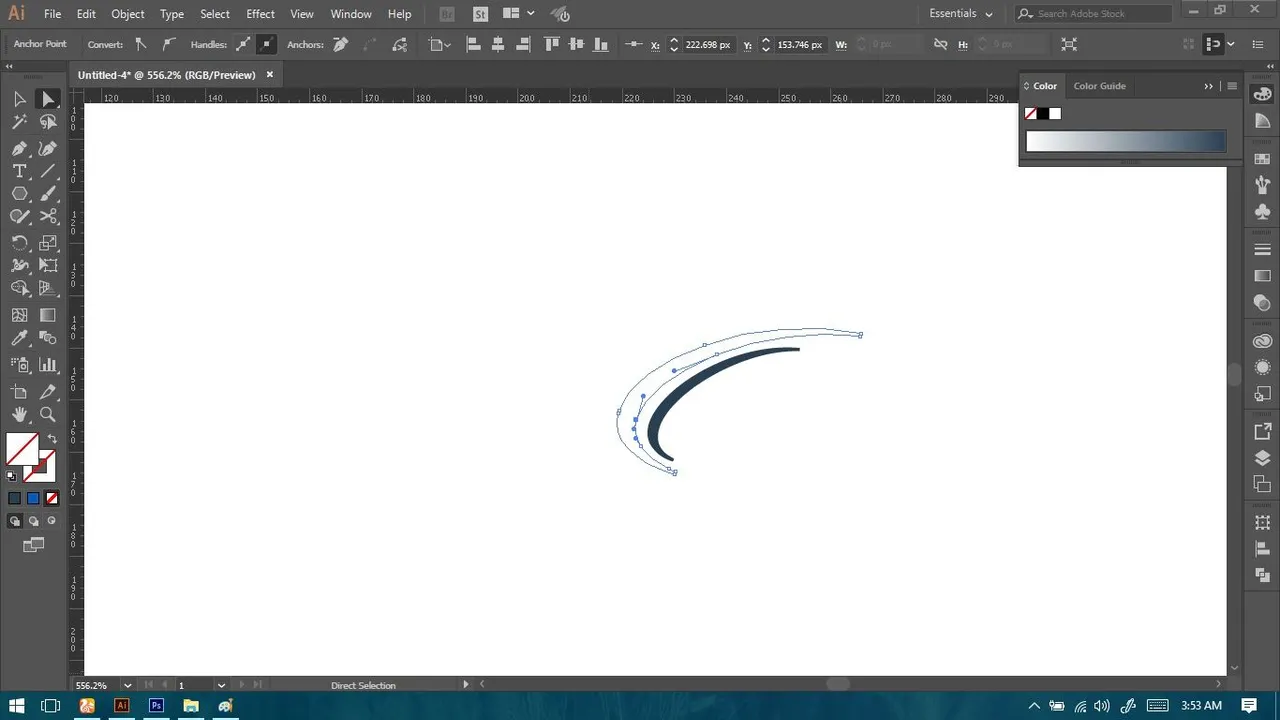Select the Free Transform tool
The image size is (1280, 720).
point(47,266)
